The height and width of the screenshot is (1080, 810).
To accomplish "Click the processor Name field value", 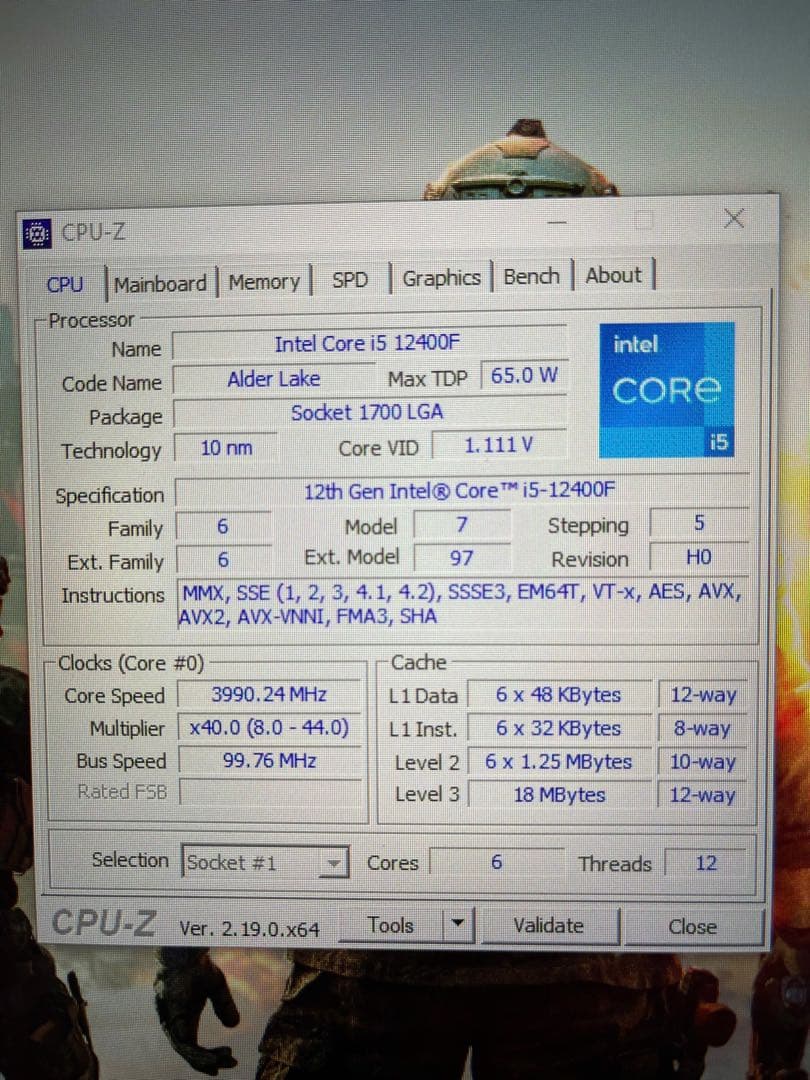I will 369,343.
